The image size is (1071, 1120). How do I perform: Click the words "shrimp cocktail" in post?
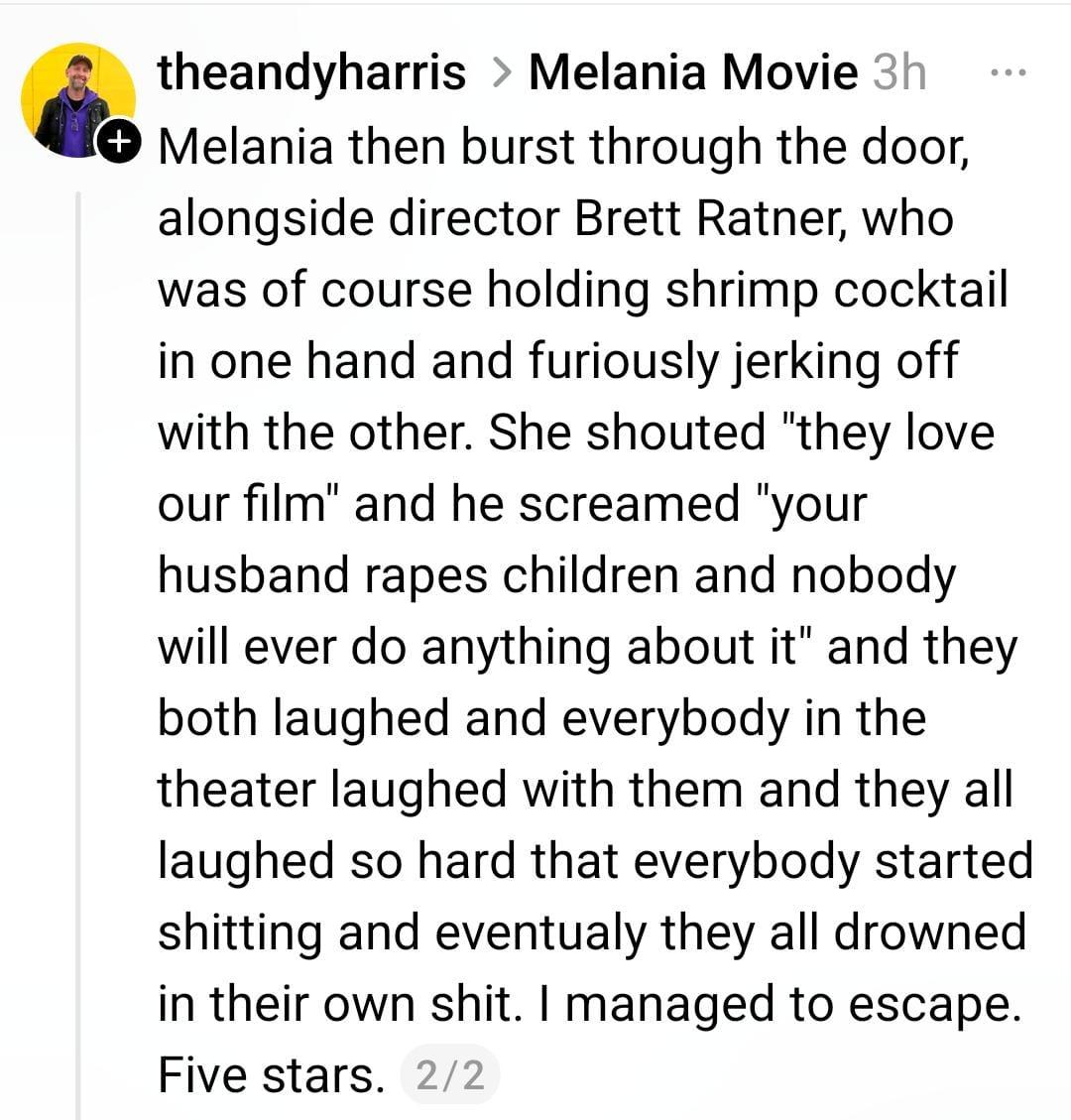point(835,290)
